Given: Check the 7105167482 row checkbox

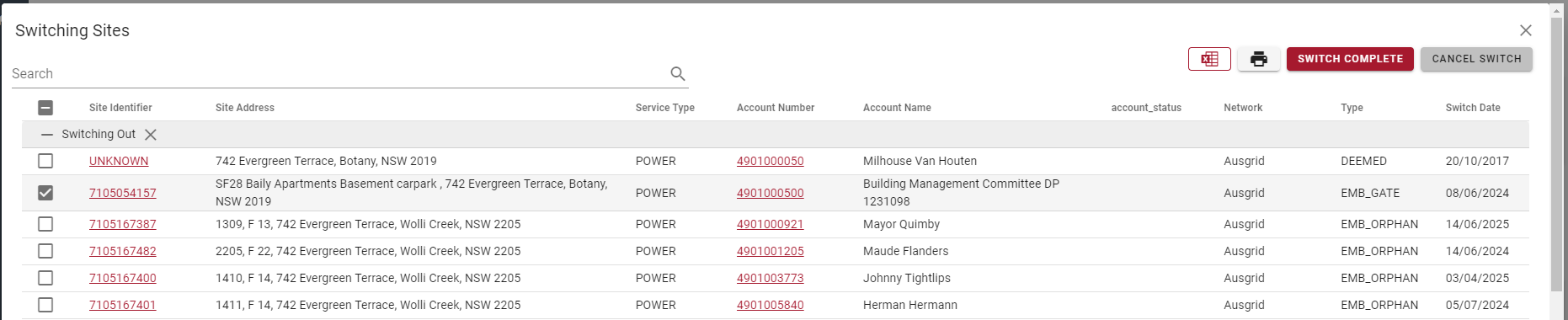Looking at the screenshot, I should click(45, 251).
